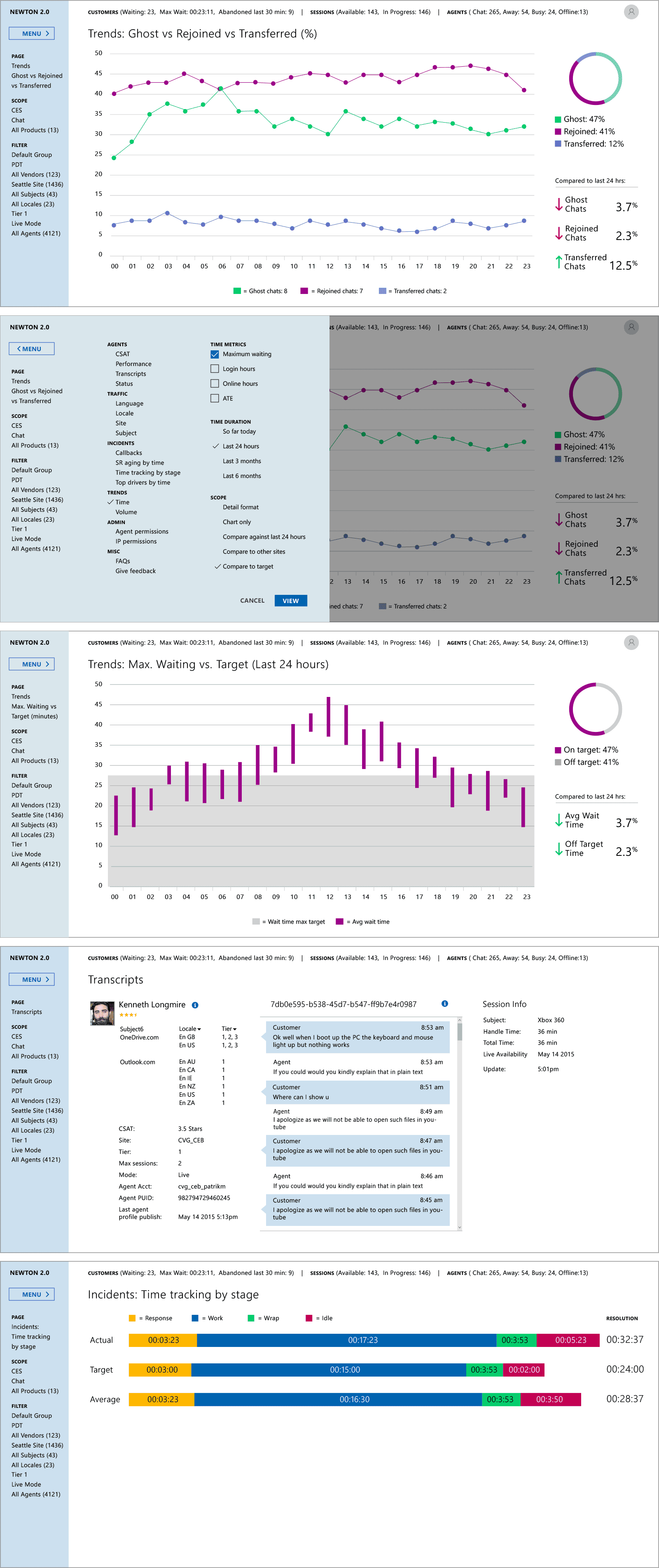The image size is (659, 1568).
Task: Click the info icon next to session ID
Action: pyautogui.click(x=444, y=1004)
